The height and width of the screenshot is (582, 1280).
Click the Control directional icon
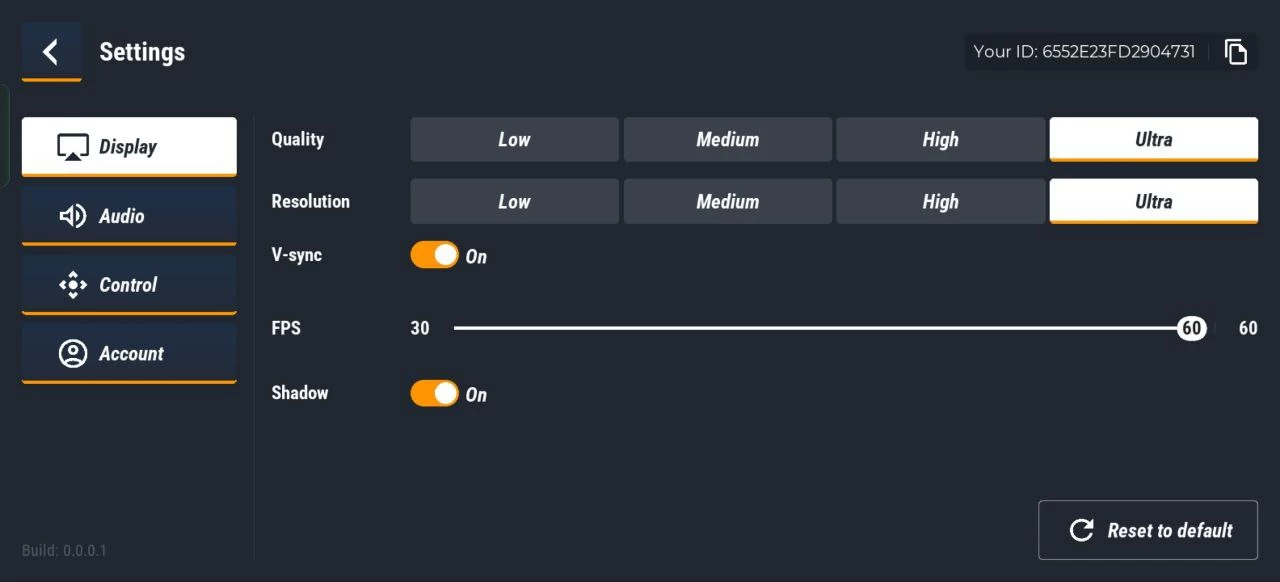(73, 285)
